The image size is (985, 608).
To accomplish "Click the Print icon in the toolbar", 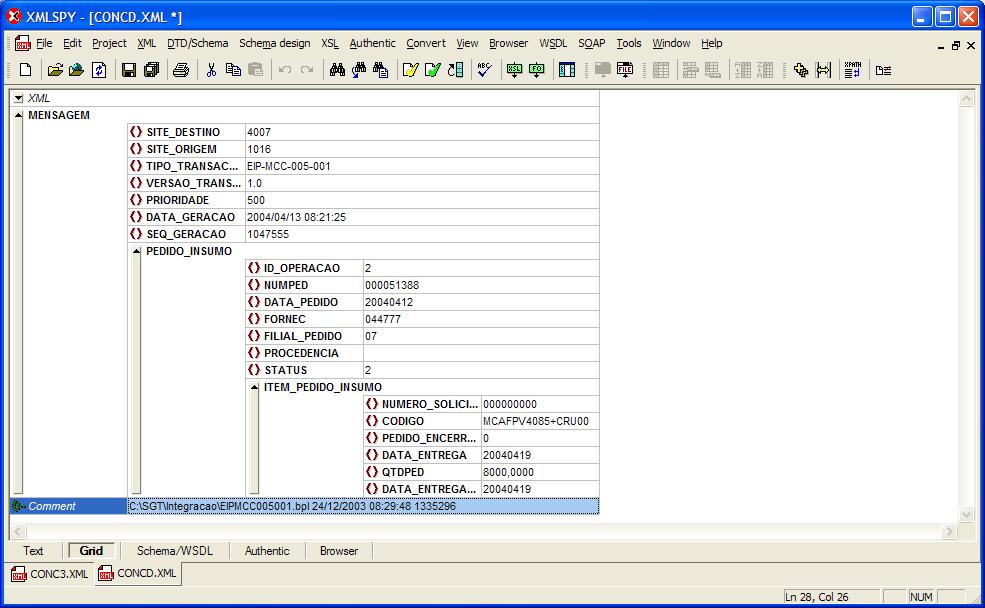I will 180,70.
